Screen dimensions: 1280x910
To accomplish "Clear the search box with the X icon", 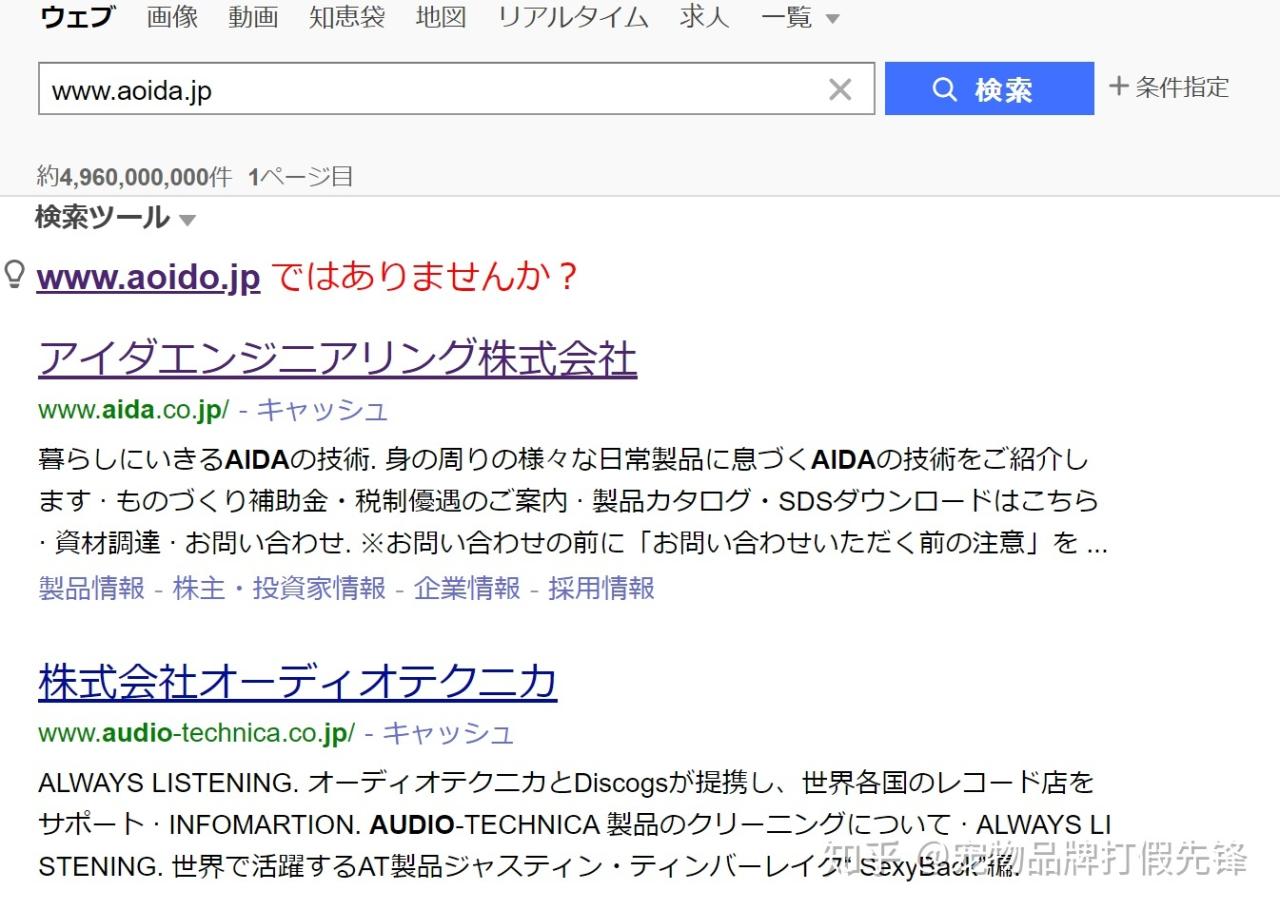I will click(x=840, y=90).
